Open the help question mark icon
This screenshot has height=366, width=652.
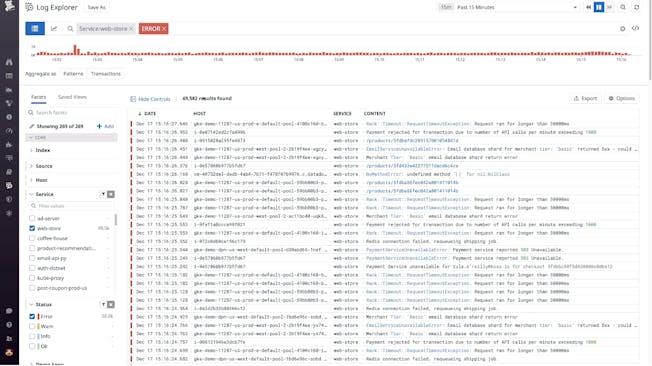[x=9, y=324]
